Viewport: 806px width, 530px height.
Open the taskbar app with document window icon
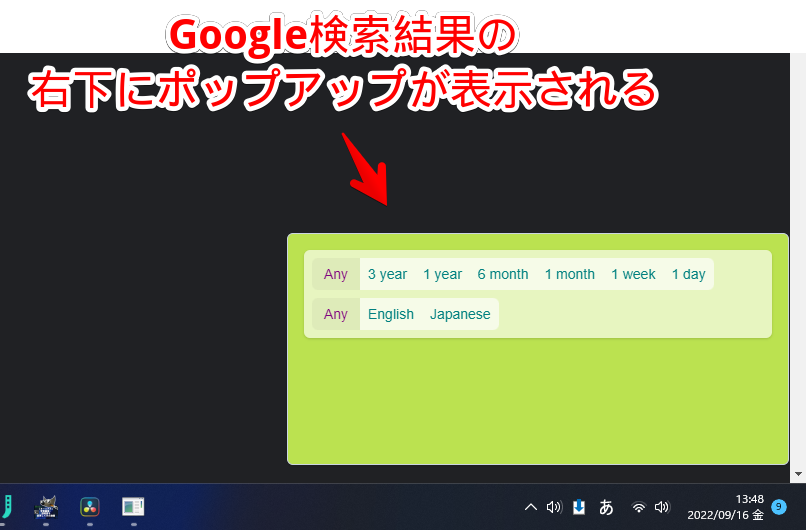point(133,507)
